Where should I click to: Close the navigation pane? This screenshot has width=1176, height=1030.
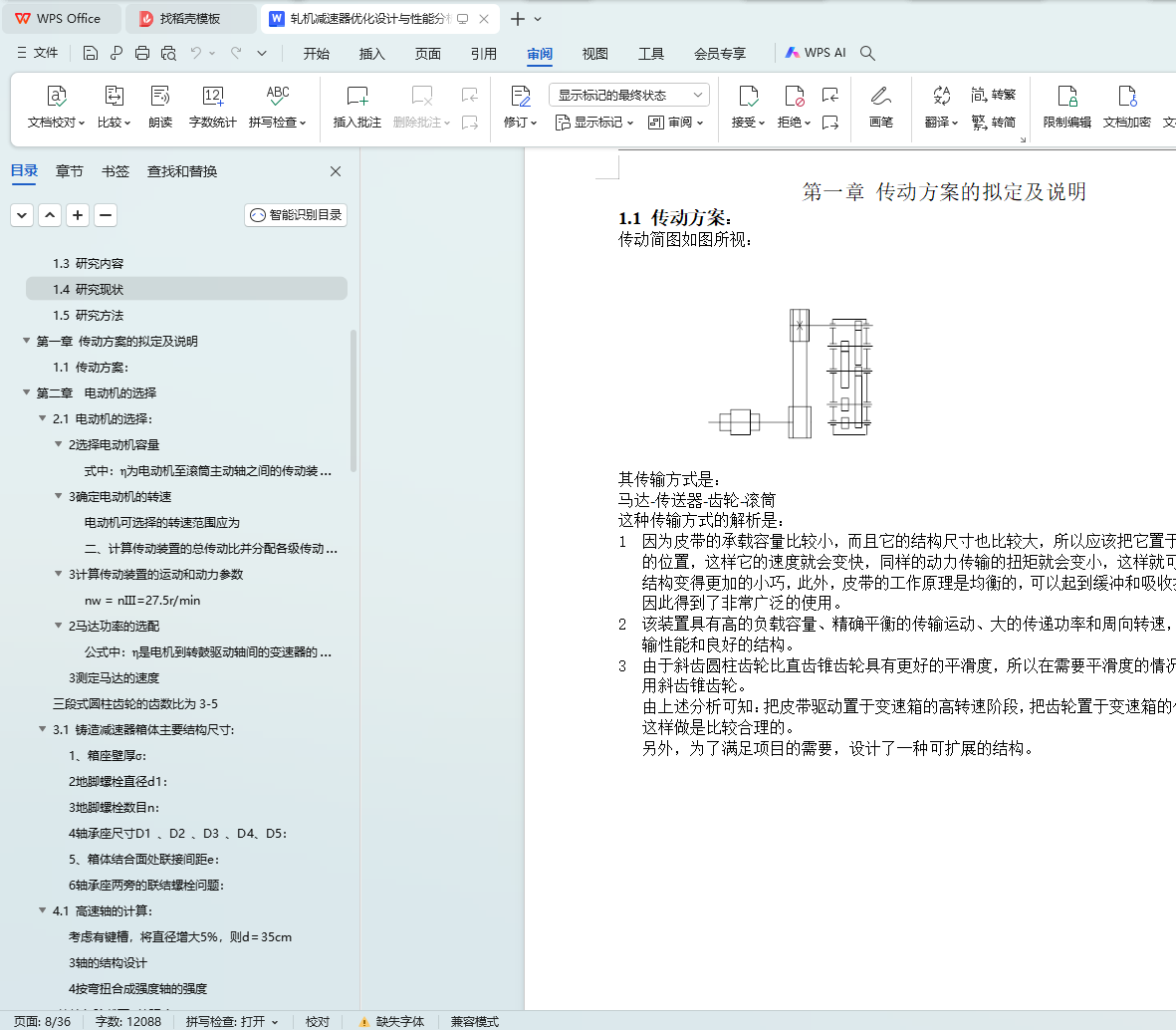pyautogui.click(x=336, y=171)
